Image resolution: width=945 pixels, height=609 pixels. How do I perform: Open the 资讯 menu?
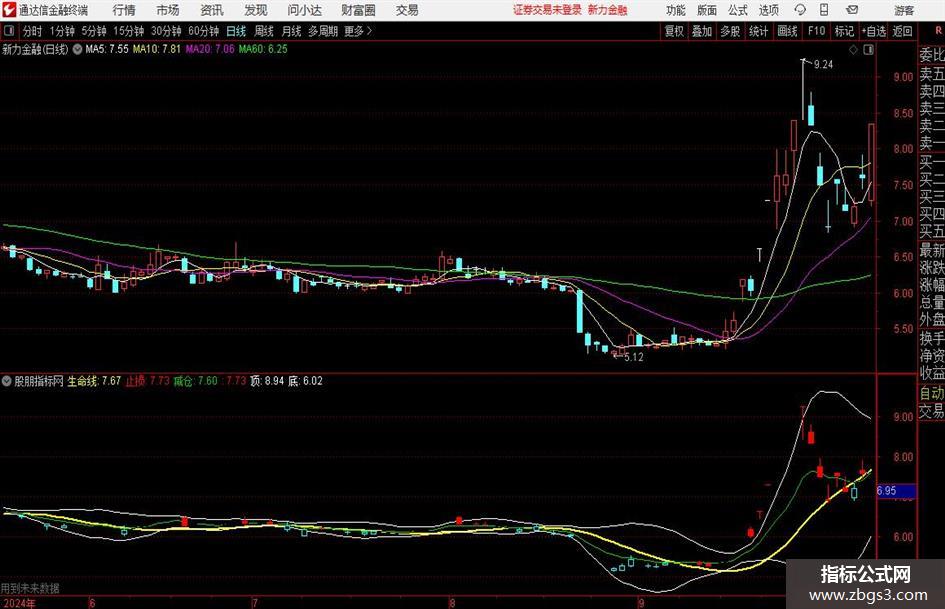coord(212,10)
